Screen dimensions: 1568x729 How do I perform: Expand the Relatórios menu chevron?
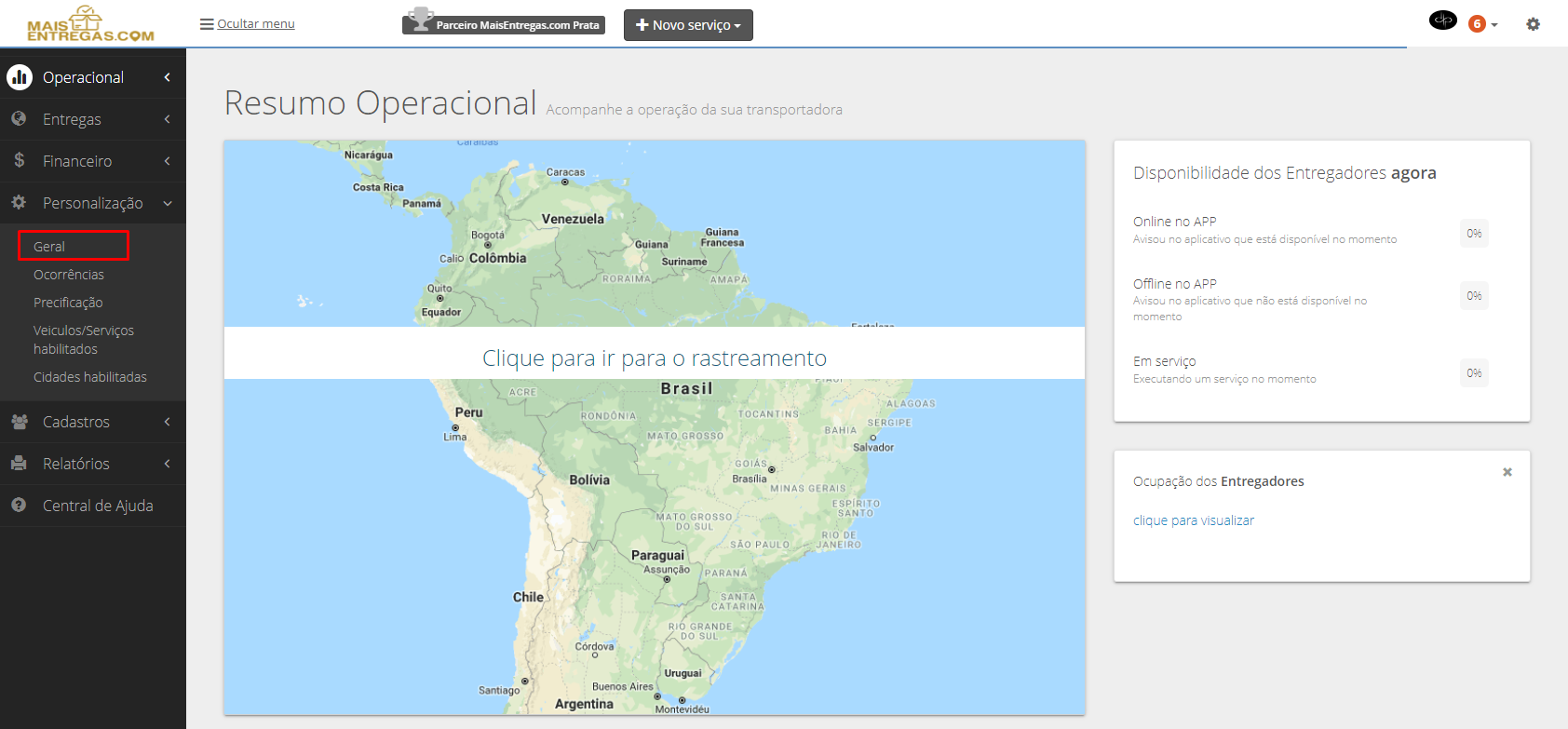[x=168, y=464]
